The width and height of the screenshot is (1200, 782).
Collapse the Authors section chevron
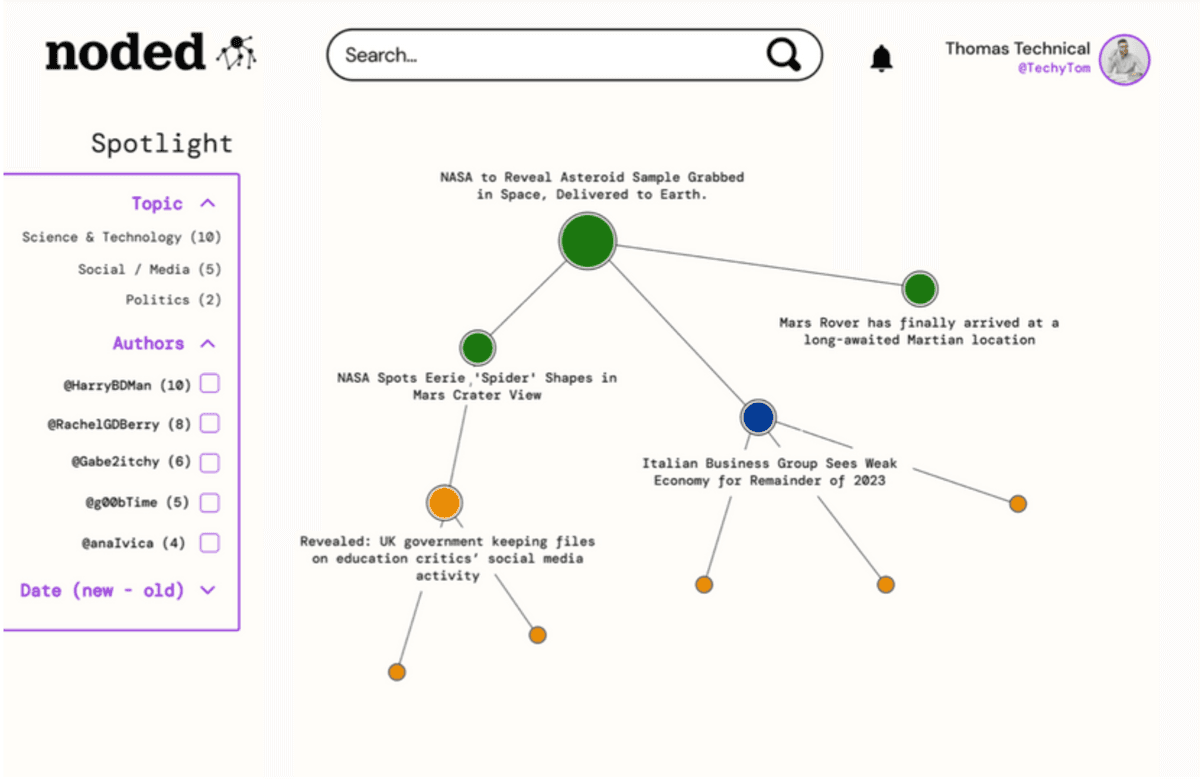pos(208,343)
